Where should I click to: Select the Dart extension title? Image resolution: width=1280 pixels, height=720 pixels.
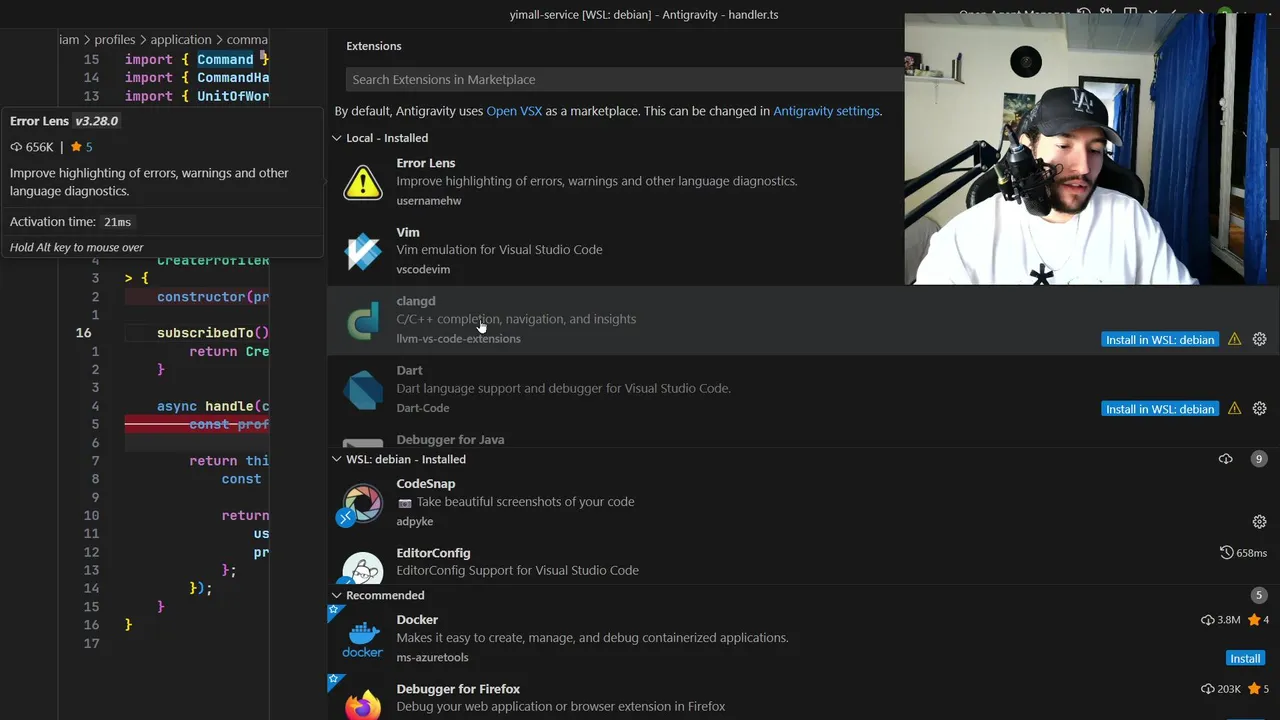tap(409, 370)
